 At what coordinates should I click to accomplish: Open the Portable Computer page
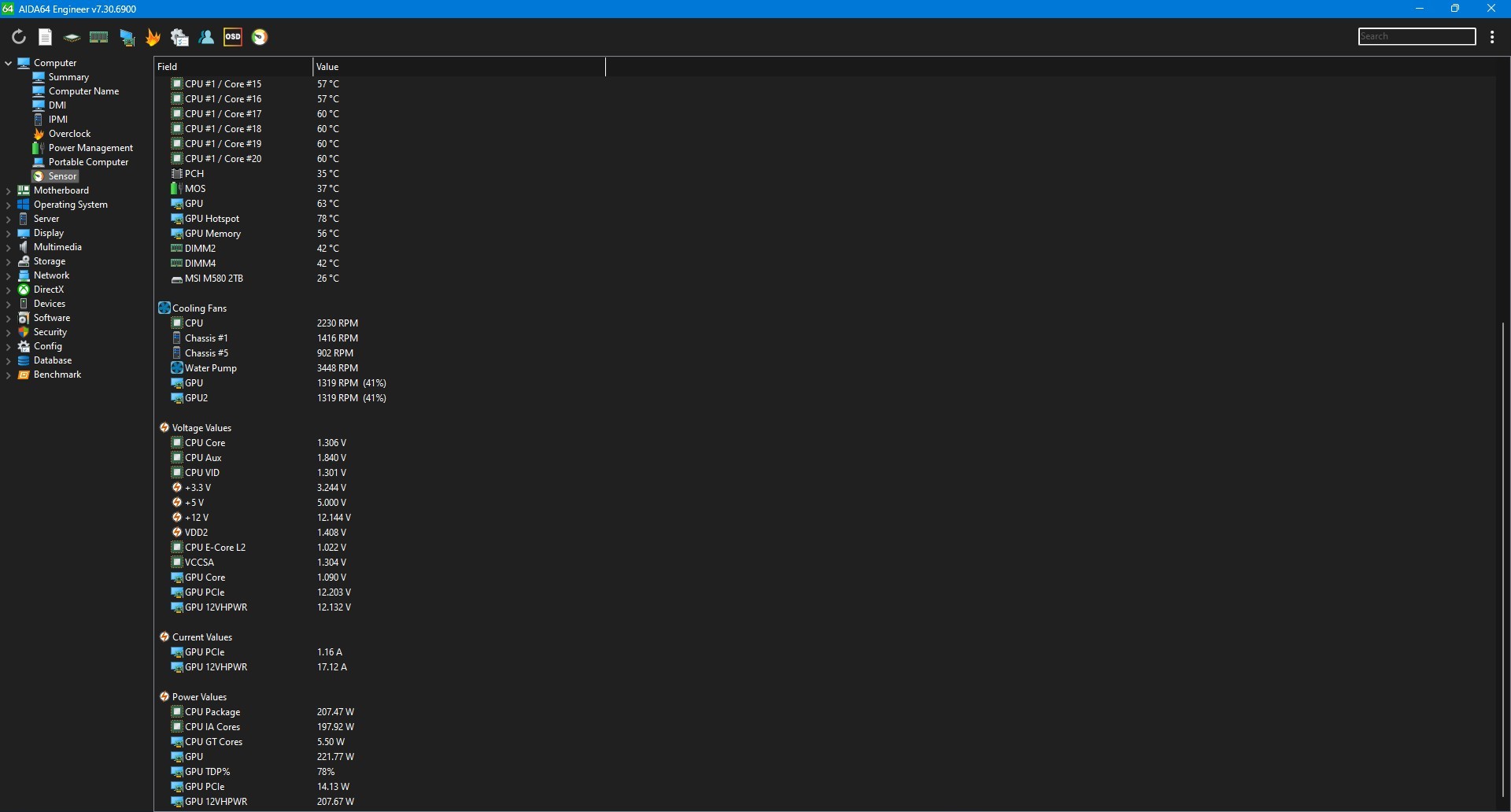(81, 162)
